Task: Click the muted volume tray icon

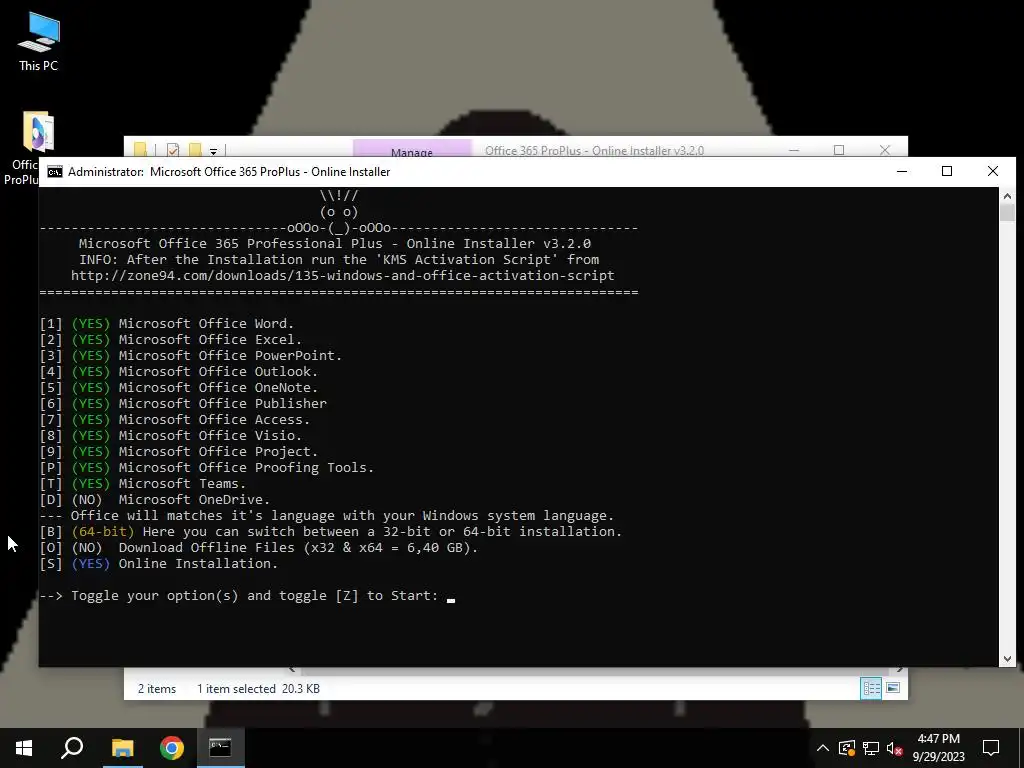Action: click(895, 748)
